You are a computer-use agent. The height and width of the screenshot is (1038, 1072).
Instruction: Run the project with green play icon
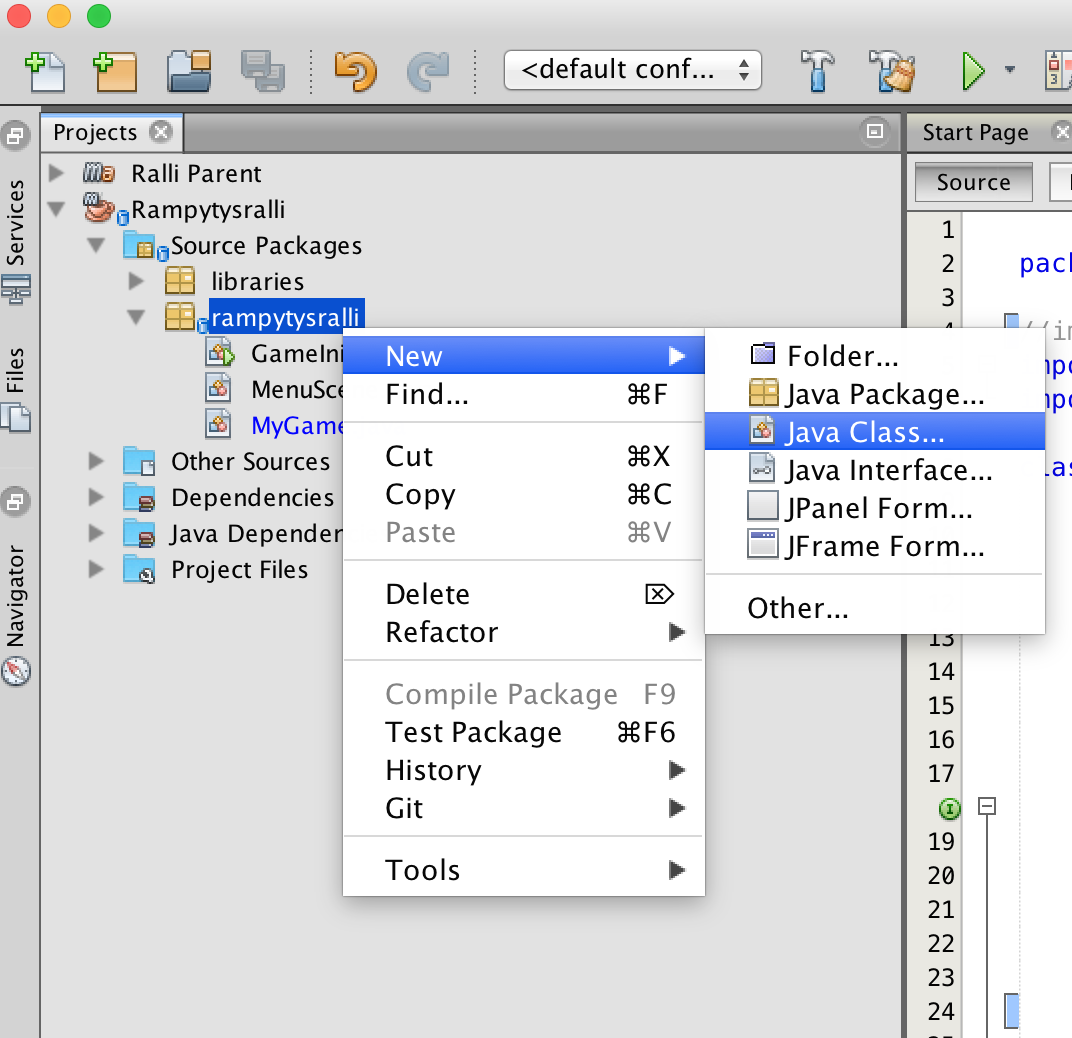(x=972, y=71)
